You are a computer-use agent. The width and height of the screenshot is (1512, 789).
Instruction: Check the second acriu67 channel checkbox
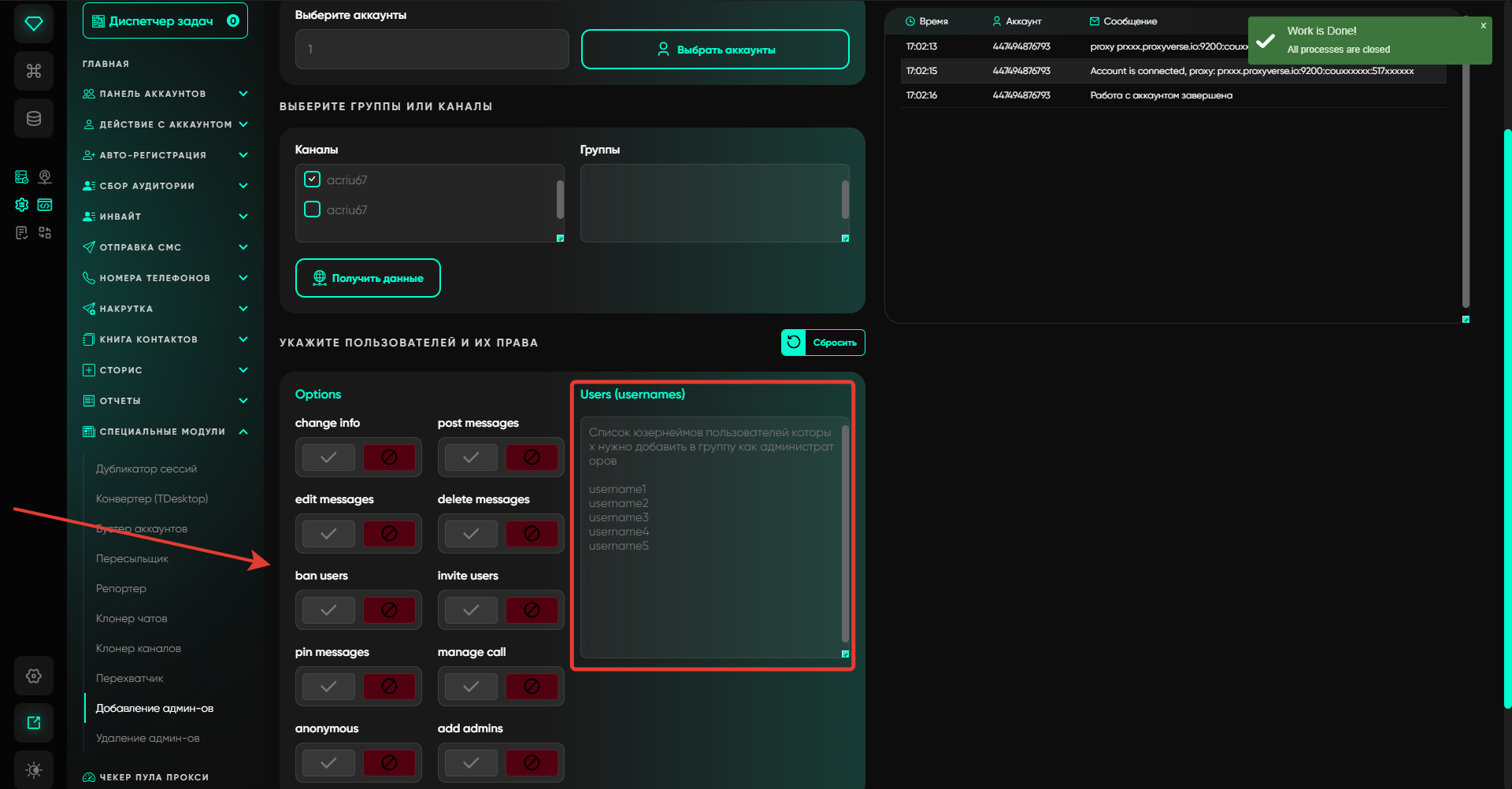click(x=313, y=209)
